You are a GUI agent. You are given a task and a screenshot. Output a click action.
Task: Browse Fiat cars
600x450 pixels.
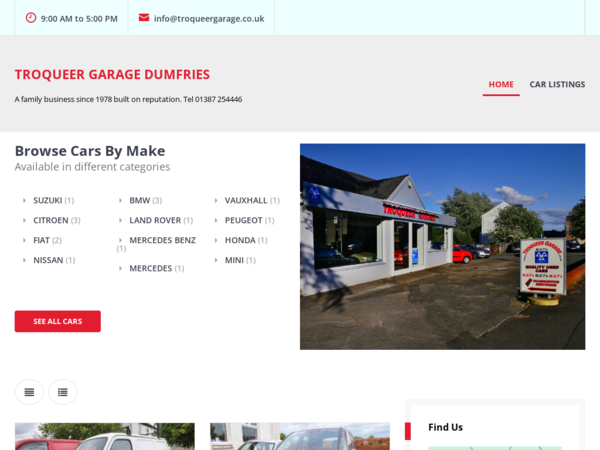click(x=41, y=240)
